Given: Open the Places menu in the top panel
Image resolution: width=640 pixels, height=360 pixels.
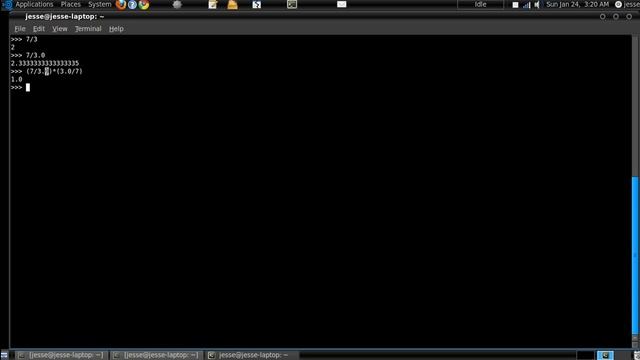Looking at the screenshot, I should 71,4.
